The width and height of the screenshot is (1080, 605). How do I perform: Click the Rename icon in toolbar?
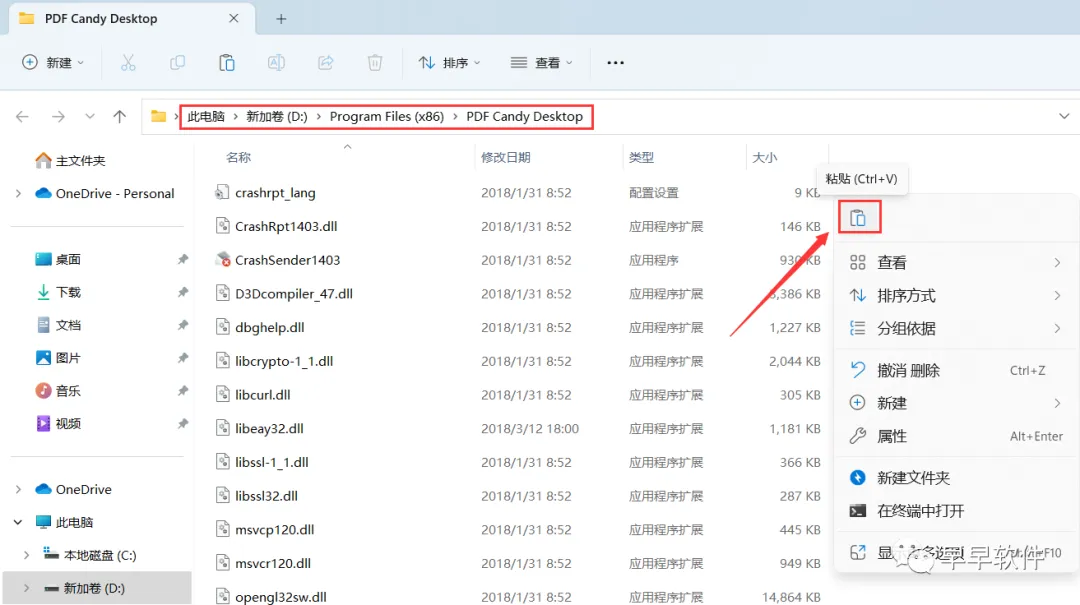point(276,63)
